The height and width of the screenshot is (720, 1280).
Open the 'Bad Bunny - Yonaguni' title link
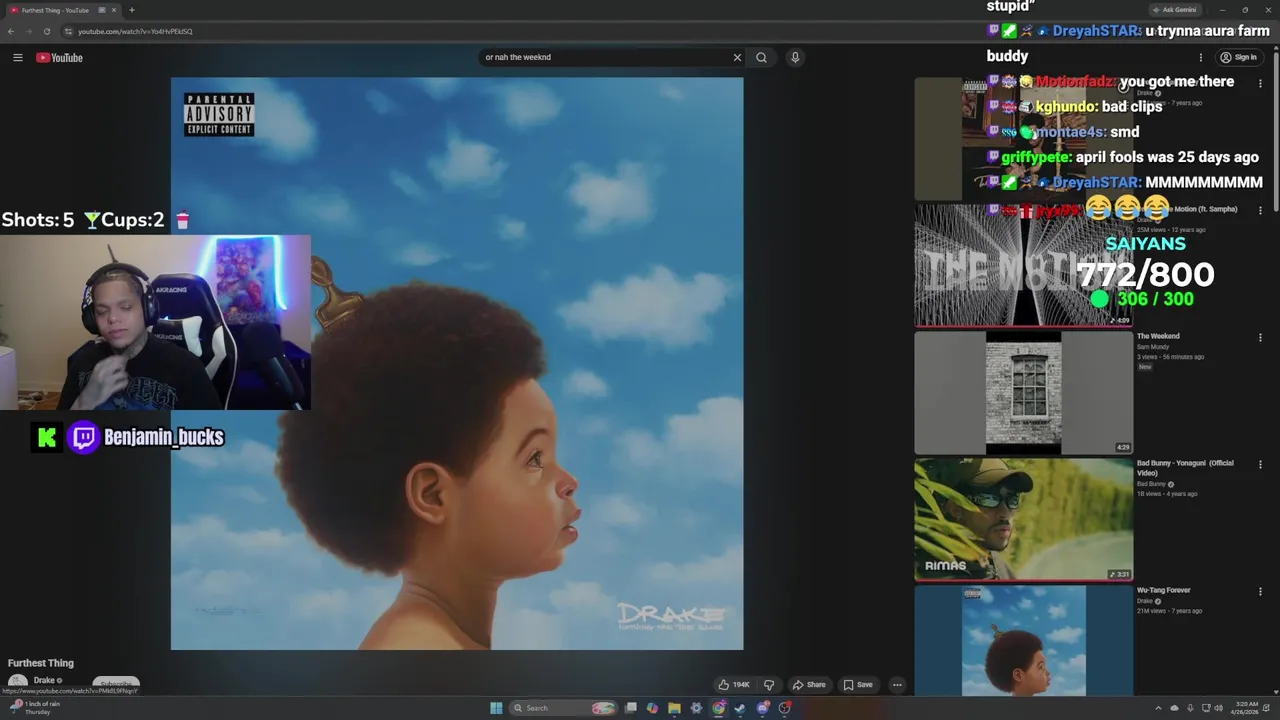click(x=1185, y=468)
